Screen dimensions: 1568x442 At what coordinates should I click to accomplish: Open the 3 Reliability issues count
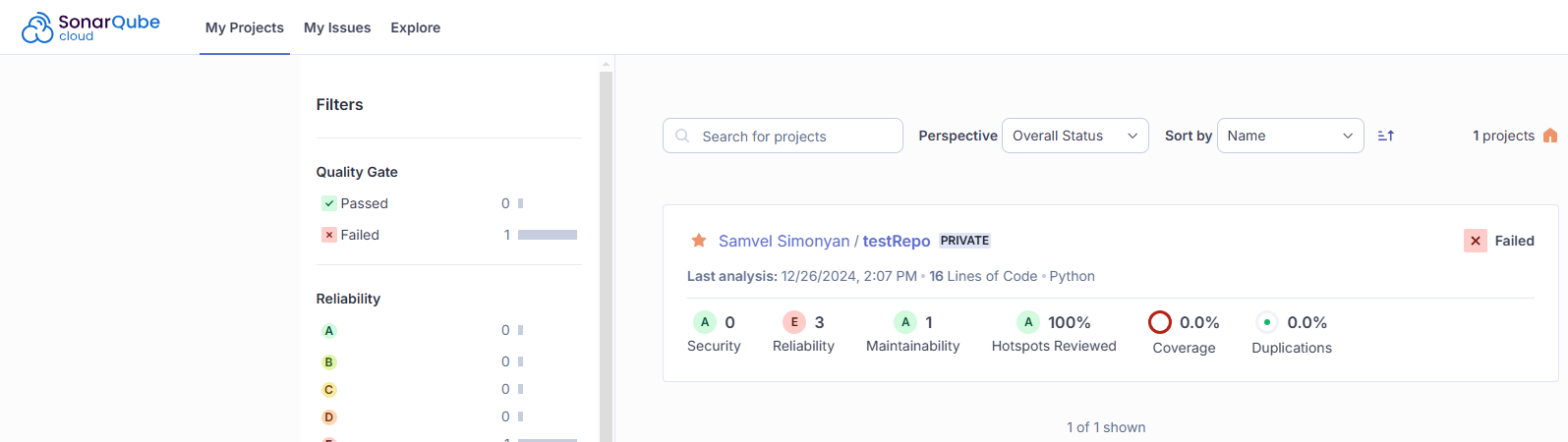820,322
